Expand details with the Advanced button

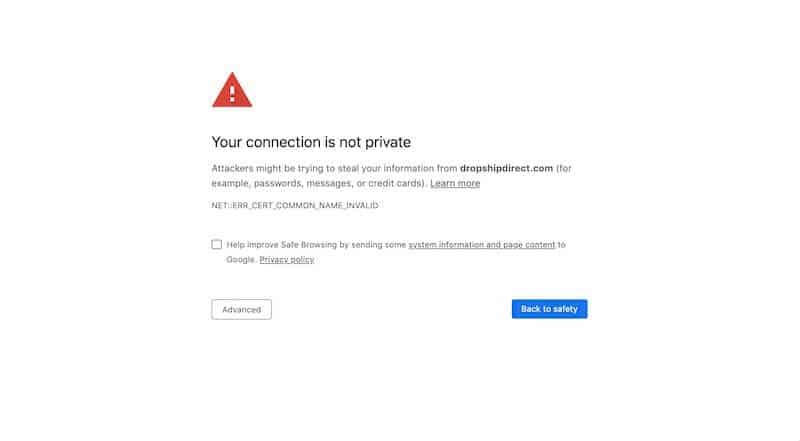coord(241,309)
